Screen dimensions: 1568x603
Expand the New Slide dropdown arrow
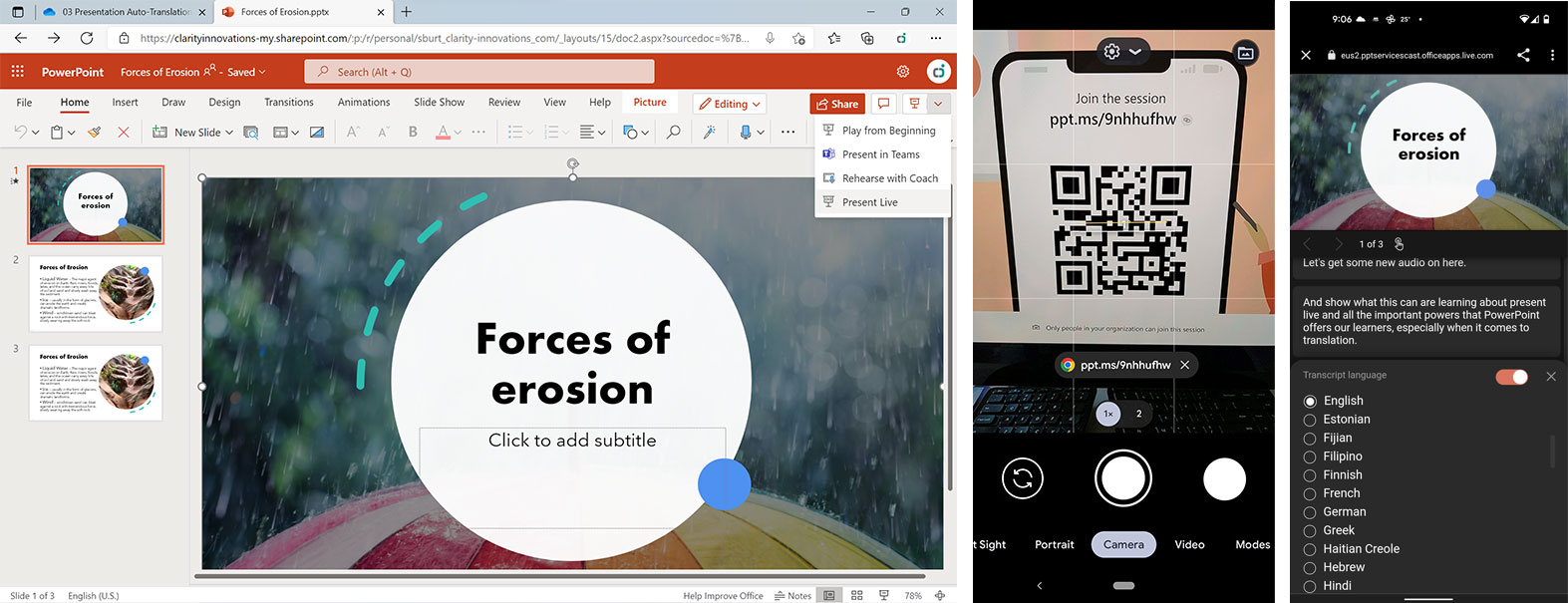229,132
